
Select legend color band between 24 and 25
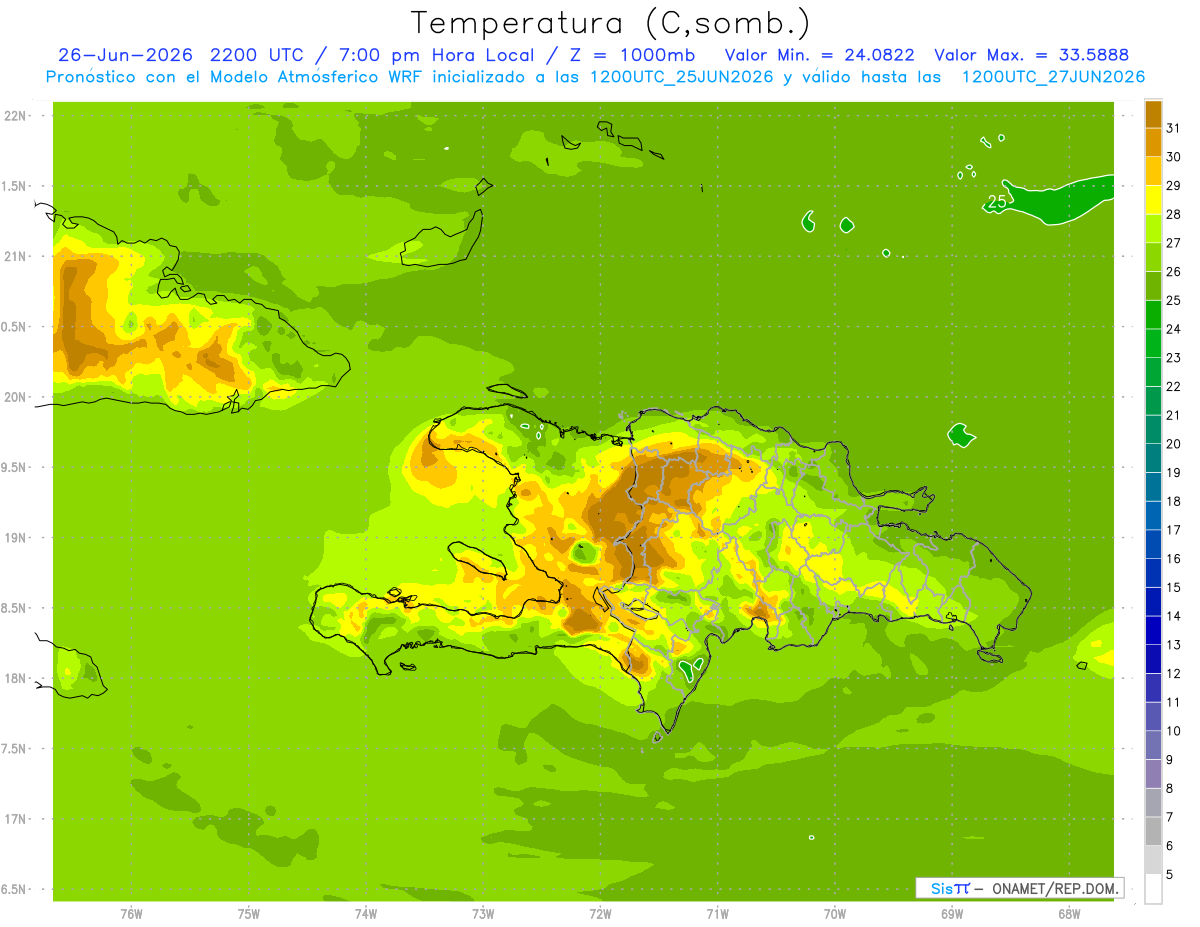(x=1153, y=315)
